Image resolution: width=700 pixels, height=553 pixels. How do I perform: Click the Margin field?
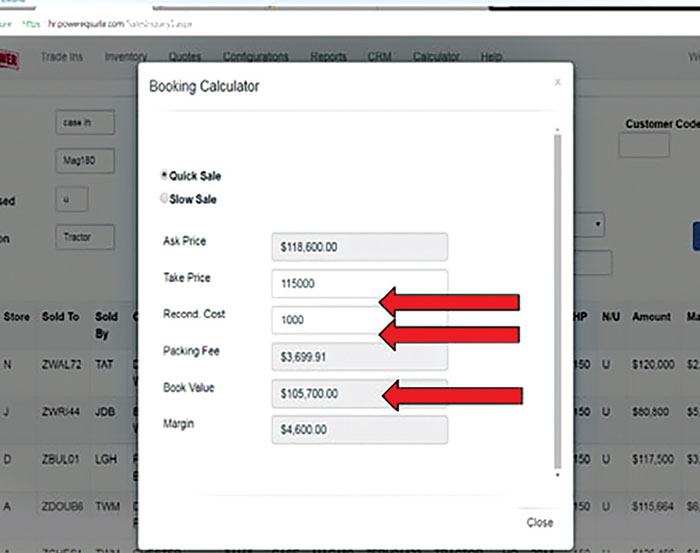click(x=359, y=429)
